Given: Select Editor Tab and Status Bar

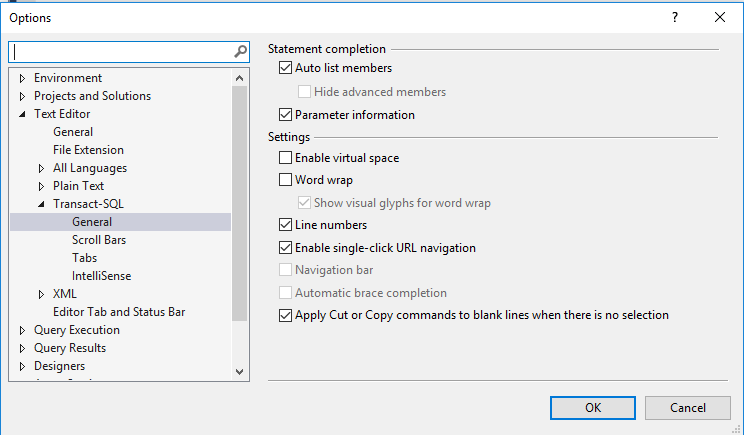Looking at the screenshot, I should [119, 312].
